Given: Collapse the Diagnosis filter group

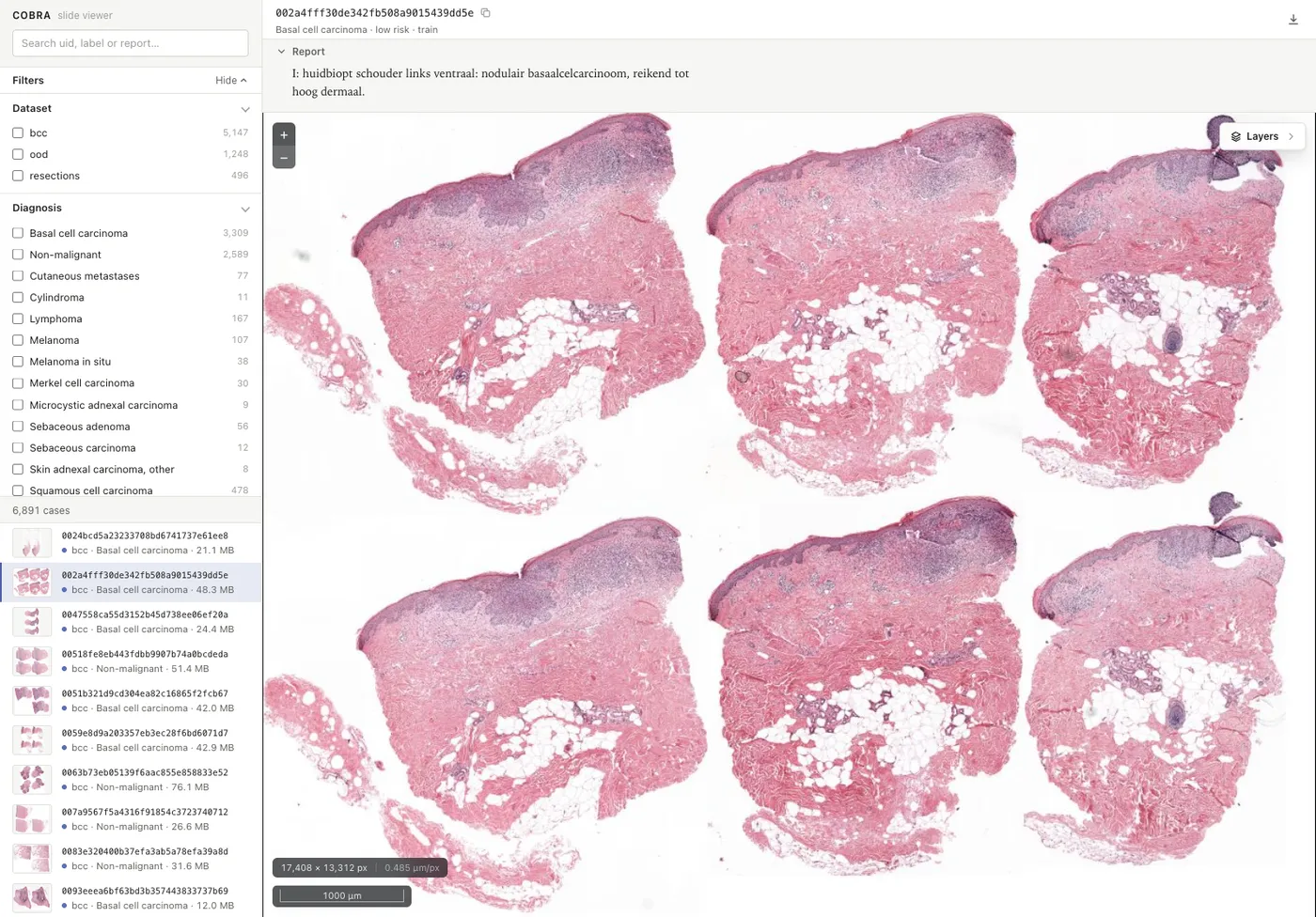Looking at the screenshot, I should click(x=245, y=209).
